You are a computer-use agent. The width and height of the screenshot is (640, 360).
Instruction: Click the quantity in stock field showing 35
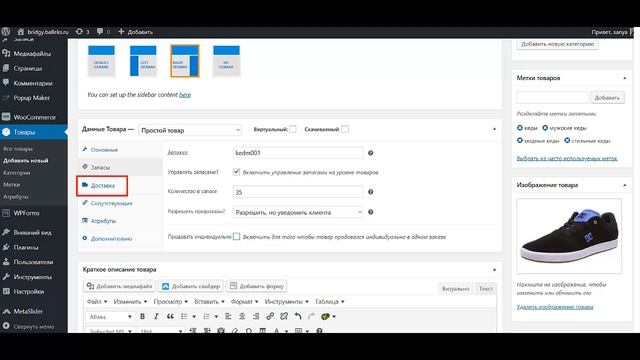click(x=298, y=192)
